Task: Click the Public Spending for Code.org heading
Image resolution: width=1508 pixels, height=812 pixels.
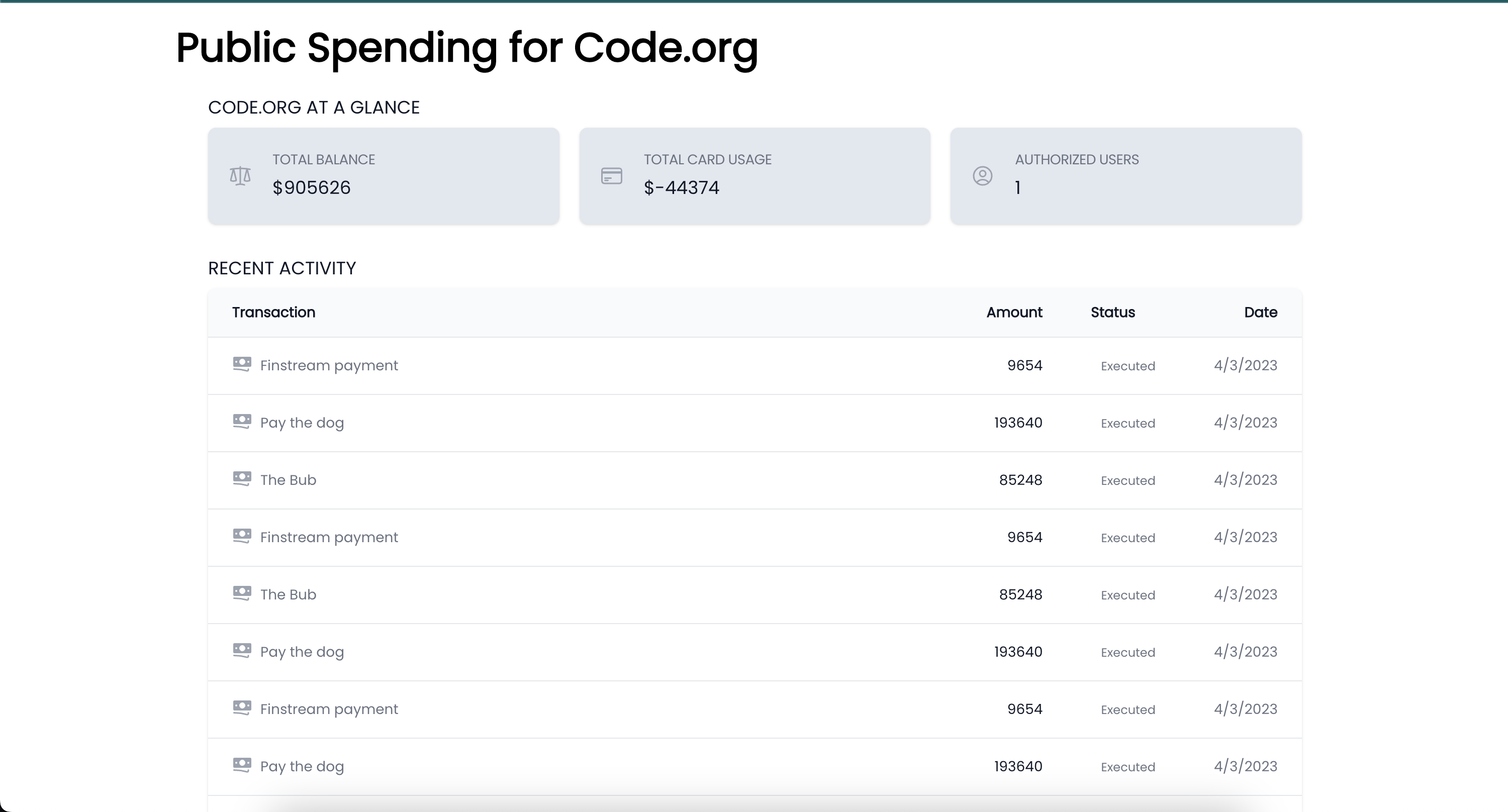Action: pyautogui.click(x=466, y=48)
